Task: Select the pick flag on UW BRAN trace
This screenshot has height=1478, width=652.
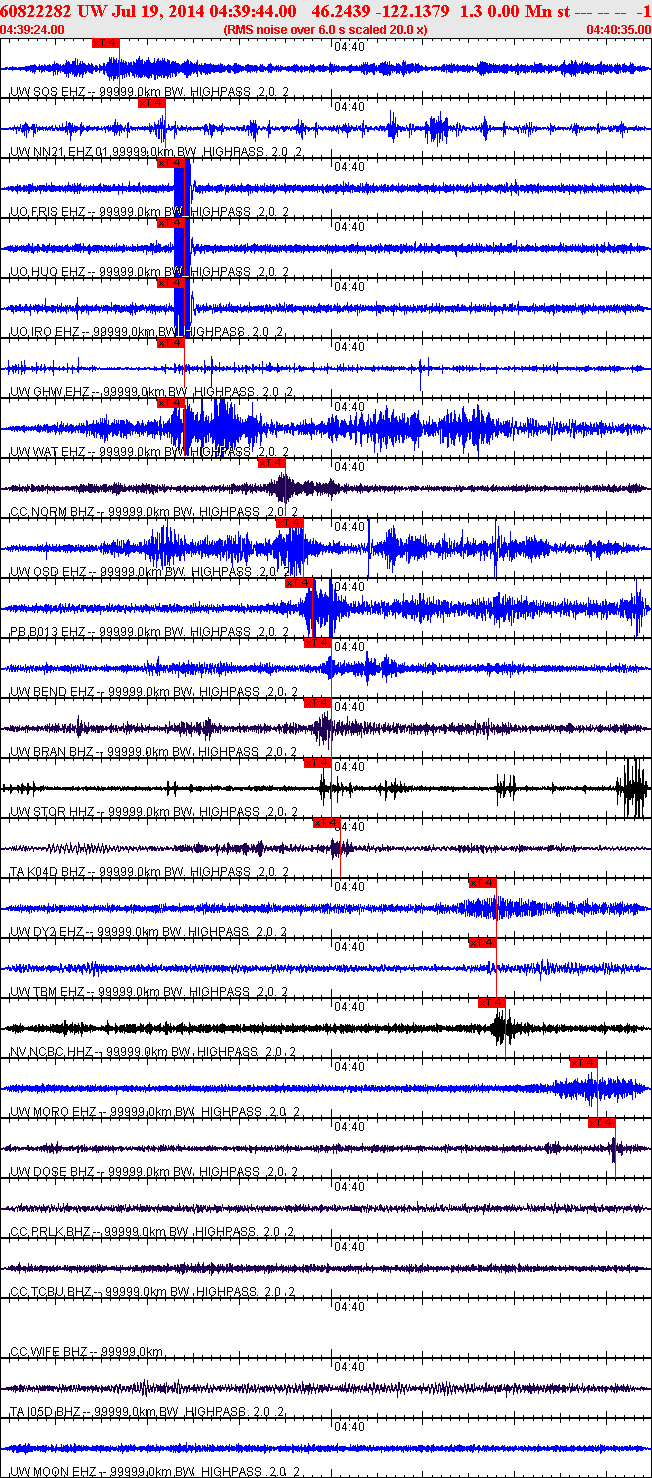Action: click(x=317, y=703)
